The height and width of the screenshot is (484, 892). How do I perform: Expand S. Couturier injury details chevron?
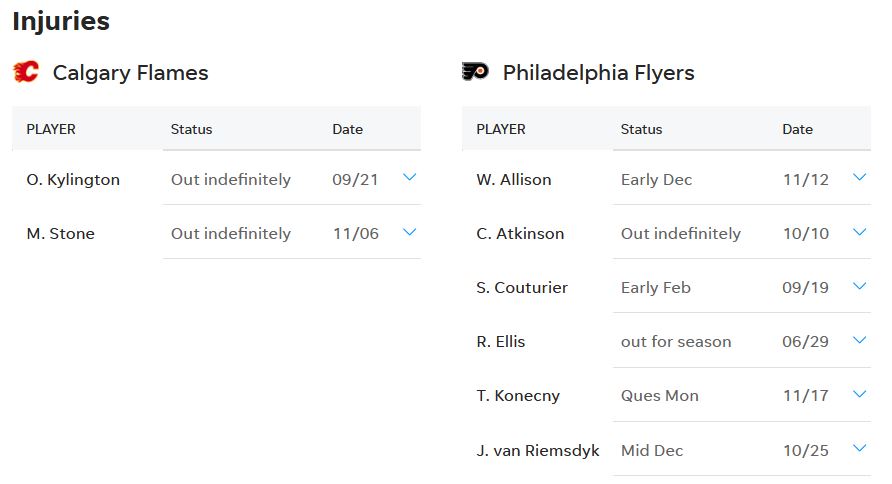point(859,286)
